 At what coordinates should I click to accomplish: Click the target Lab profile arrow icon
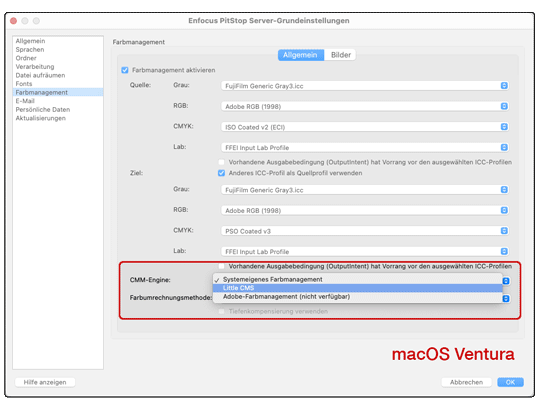point(504,251)
